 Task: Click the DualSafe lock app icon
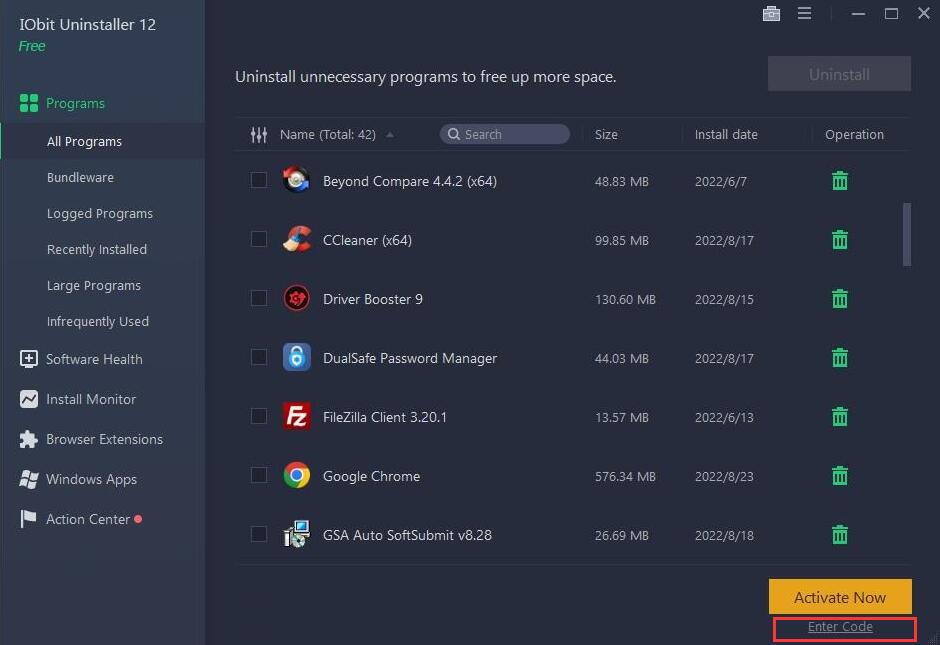coord(297,357)
